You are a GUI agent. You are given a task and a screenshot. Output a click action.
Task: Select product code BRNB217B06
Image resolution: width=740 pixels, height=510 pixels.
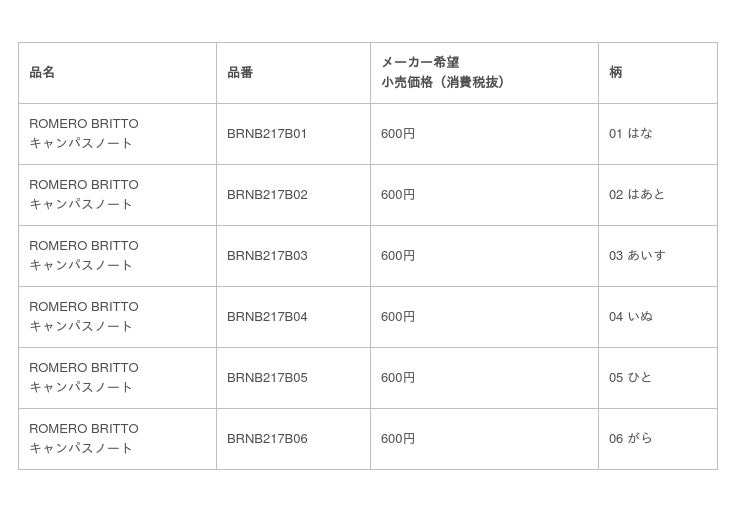pos(267,438)
